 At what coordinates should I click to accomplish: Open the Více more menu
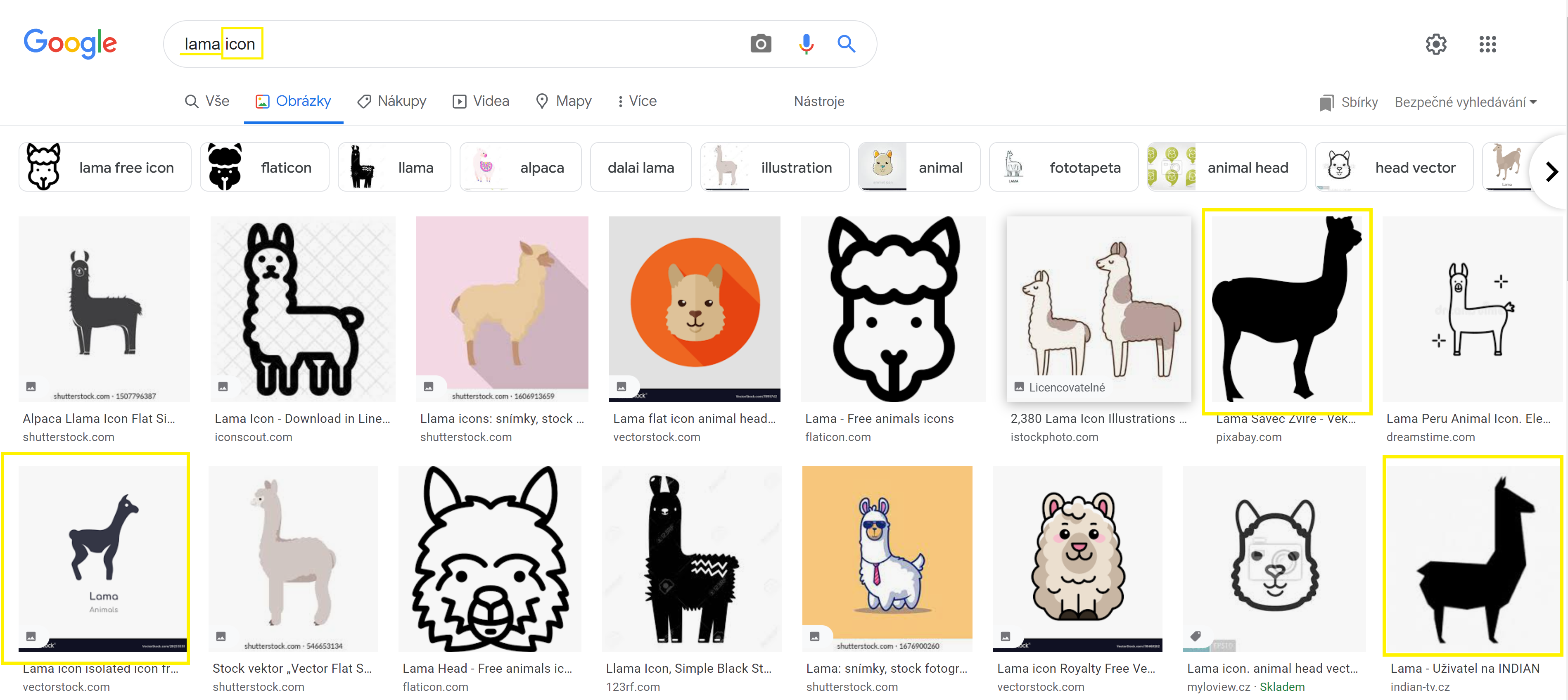637,101
